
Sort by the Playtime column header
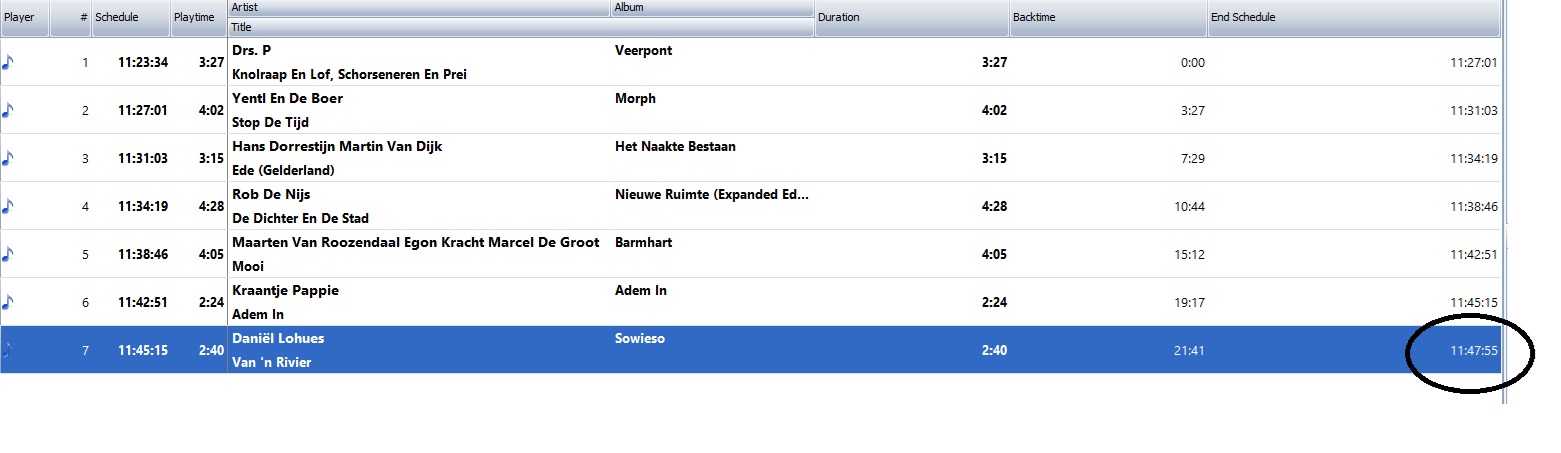pyautogui.click(x=198, y=17)
